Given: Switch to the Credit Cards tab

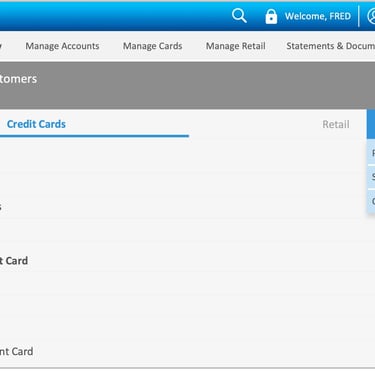Looking at the screenshot, I should [x=36, y=124].
